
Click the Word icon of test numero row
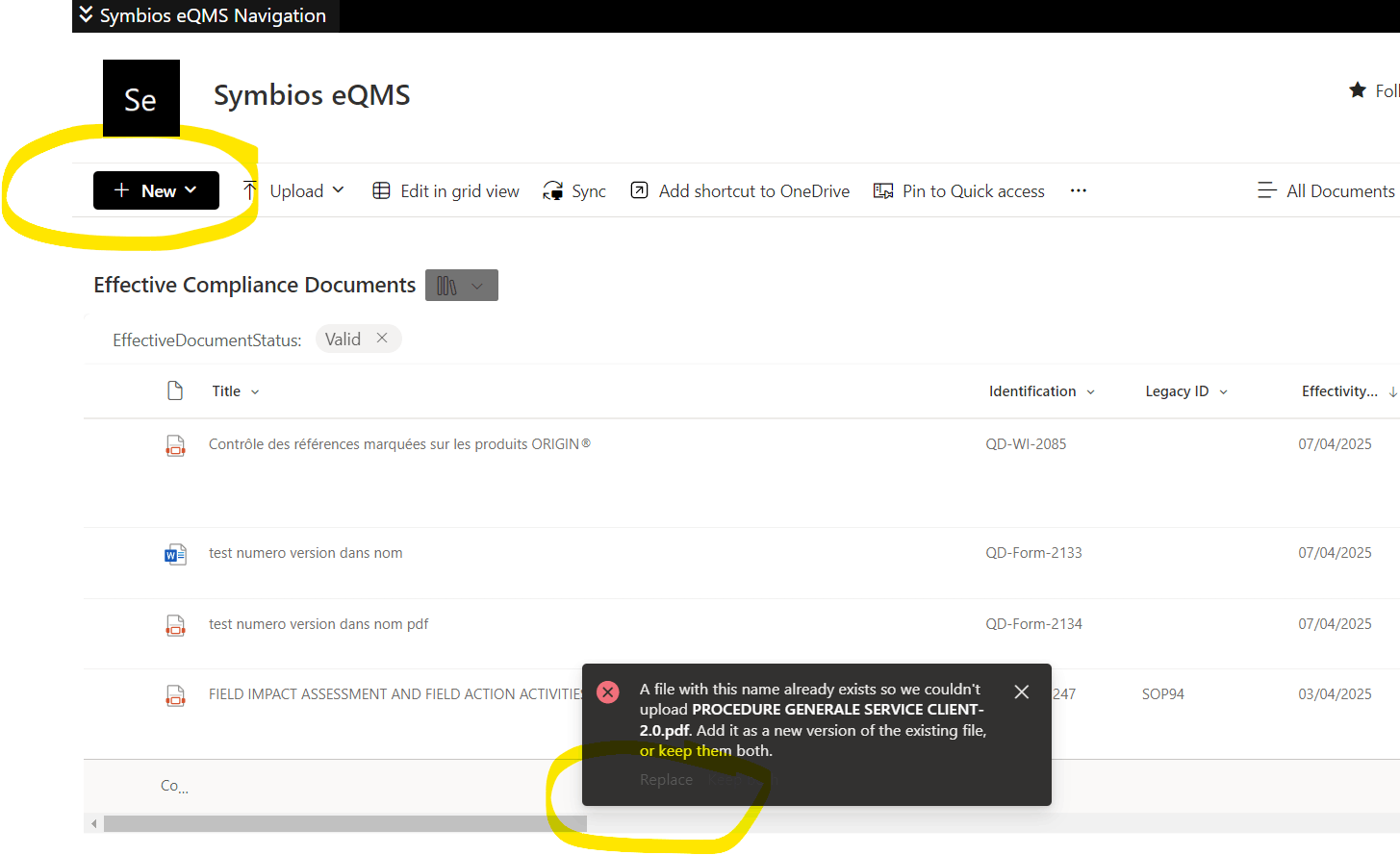[175, 554]
